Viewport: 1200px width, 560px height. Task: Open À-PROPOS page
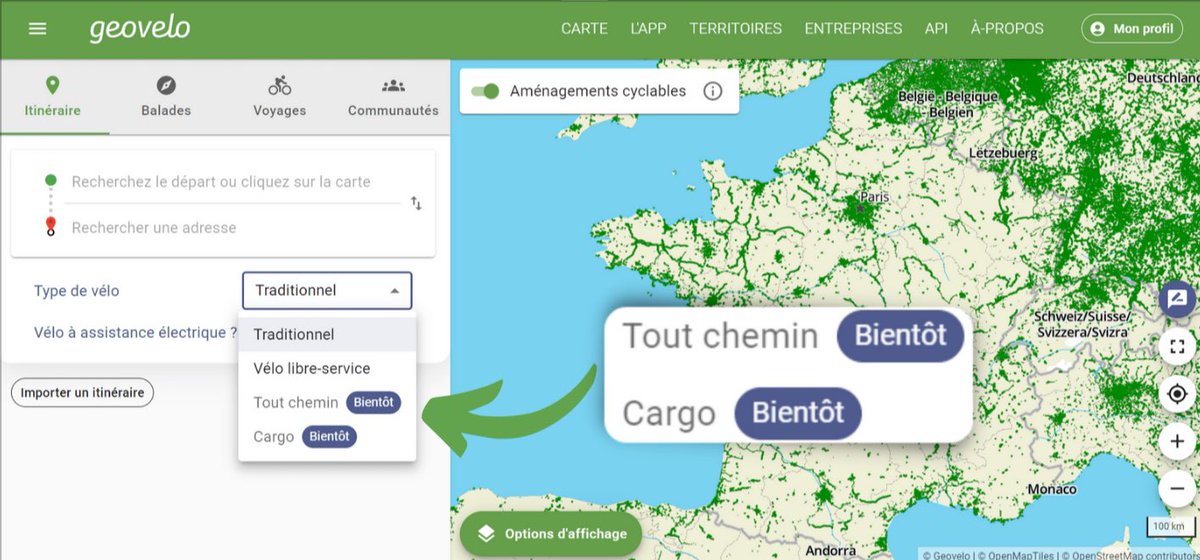[x=1007, y=29]
